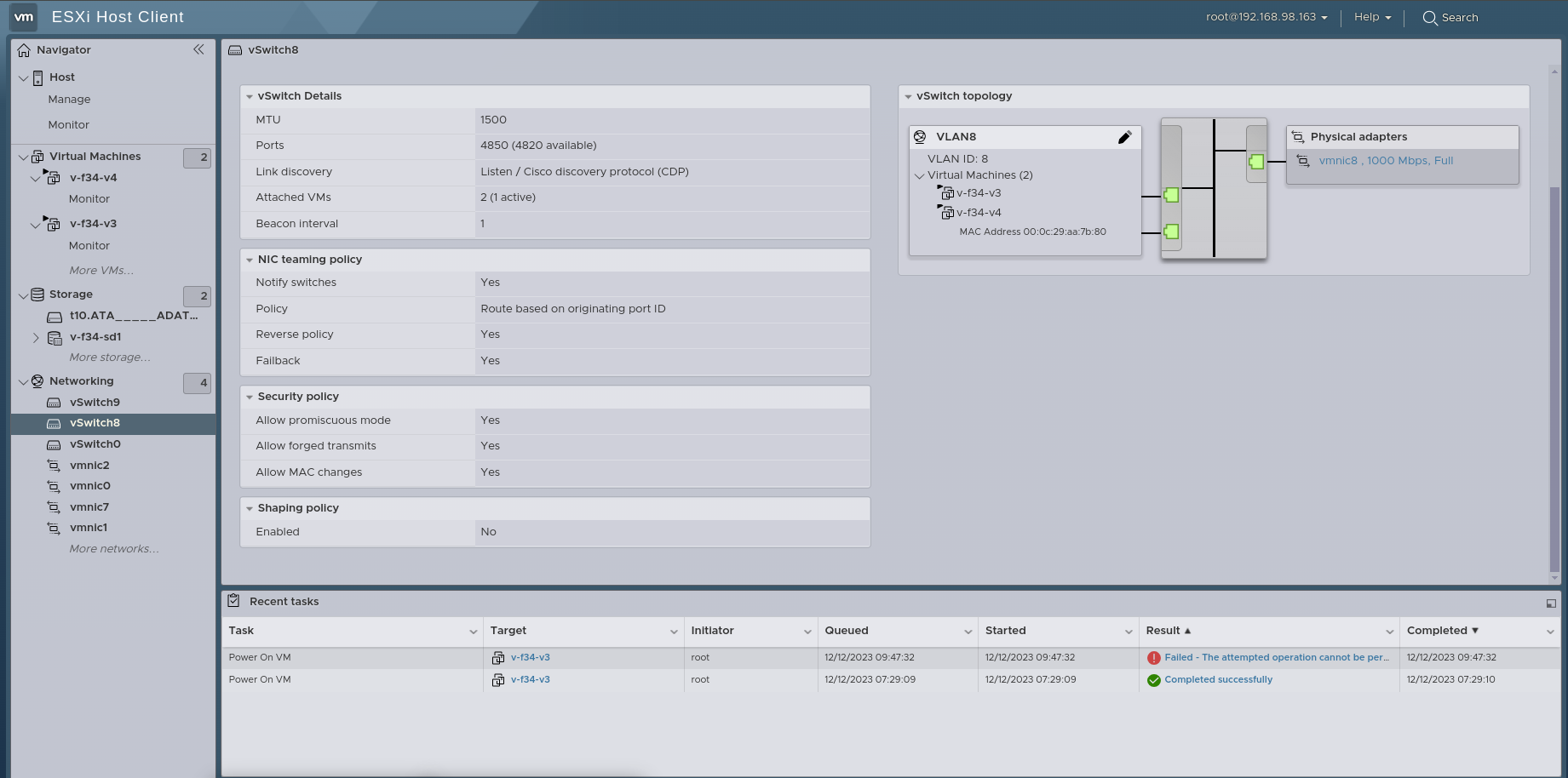Click the Navigator home icon
Image resolution: width=1568 pixels, height=778 pixels.
pos(24,50)
